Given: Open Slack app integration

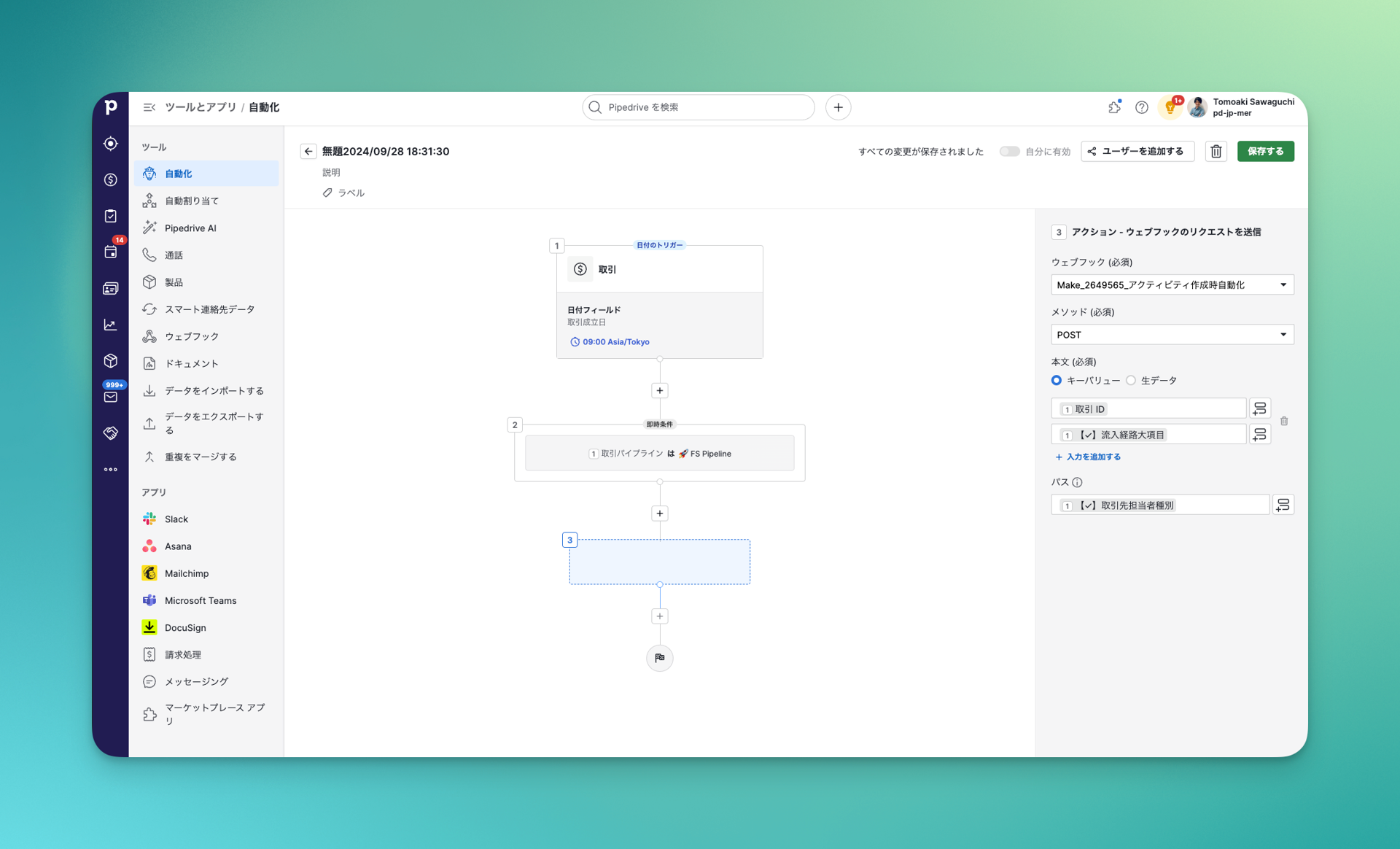Looking at the screenshot, I should 206,519.
